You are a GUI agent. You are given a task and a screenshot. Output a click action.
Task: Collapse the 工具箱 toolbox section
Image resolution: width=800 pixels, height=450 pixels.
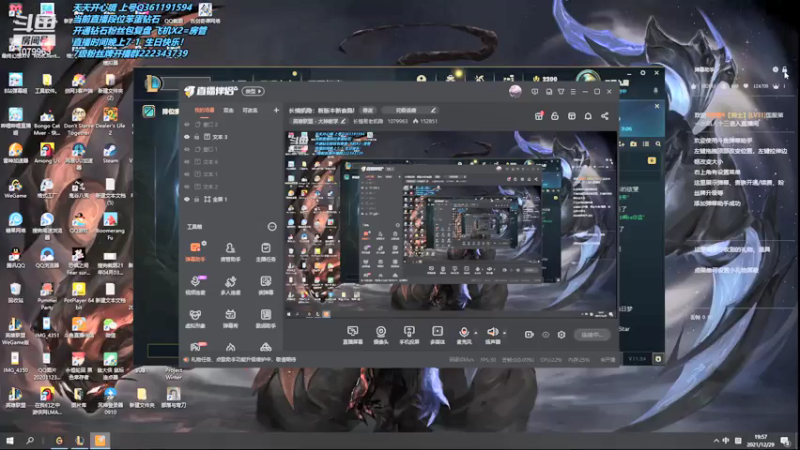point(272,227)
